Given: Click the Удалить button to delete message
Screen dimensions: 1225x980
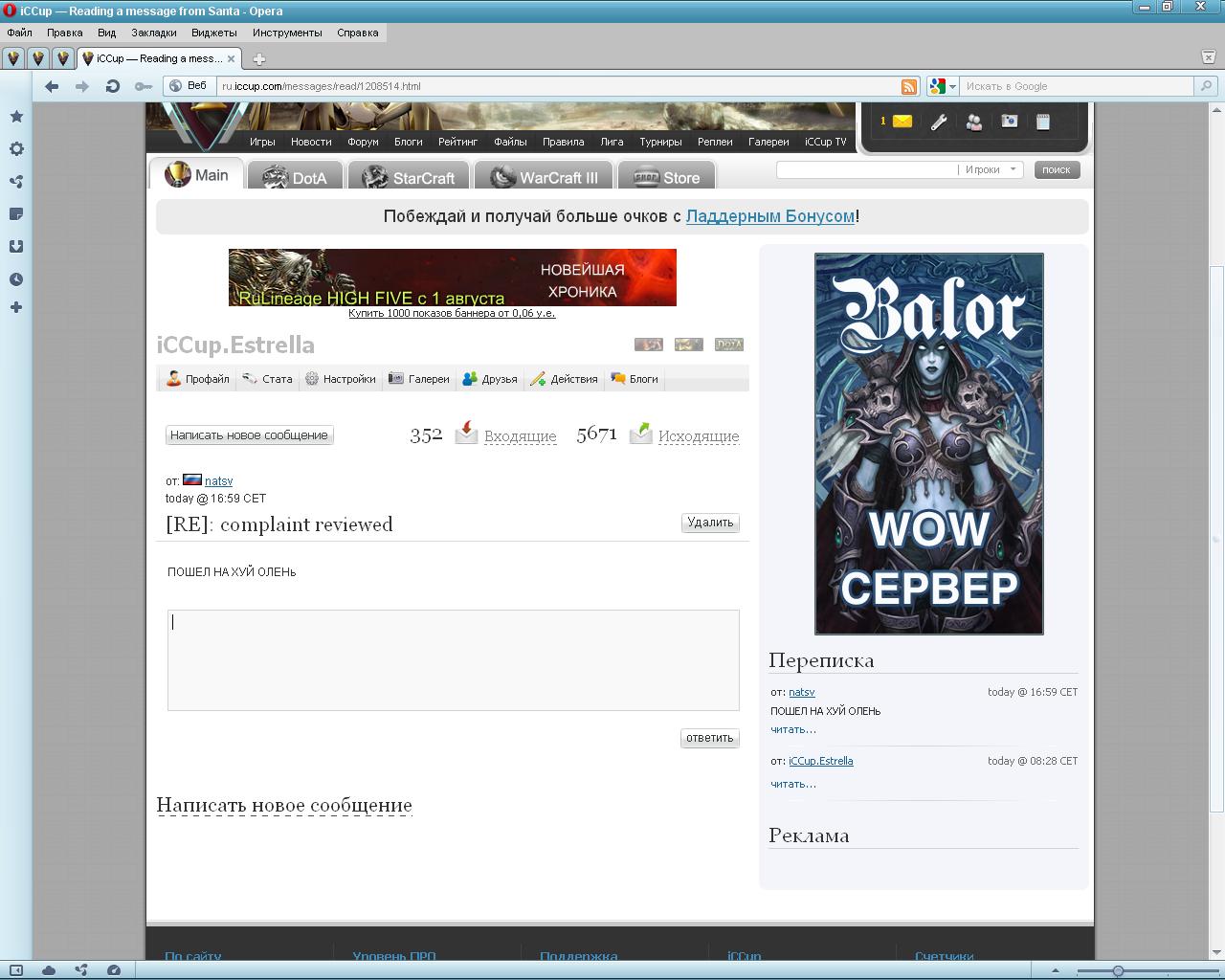Looking at the screenshot, I should pos(710,523).
